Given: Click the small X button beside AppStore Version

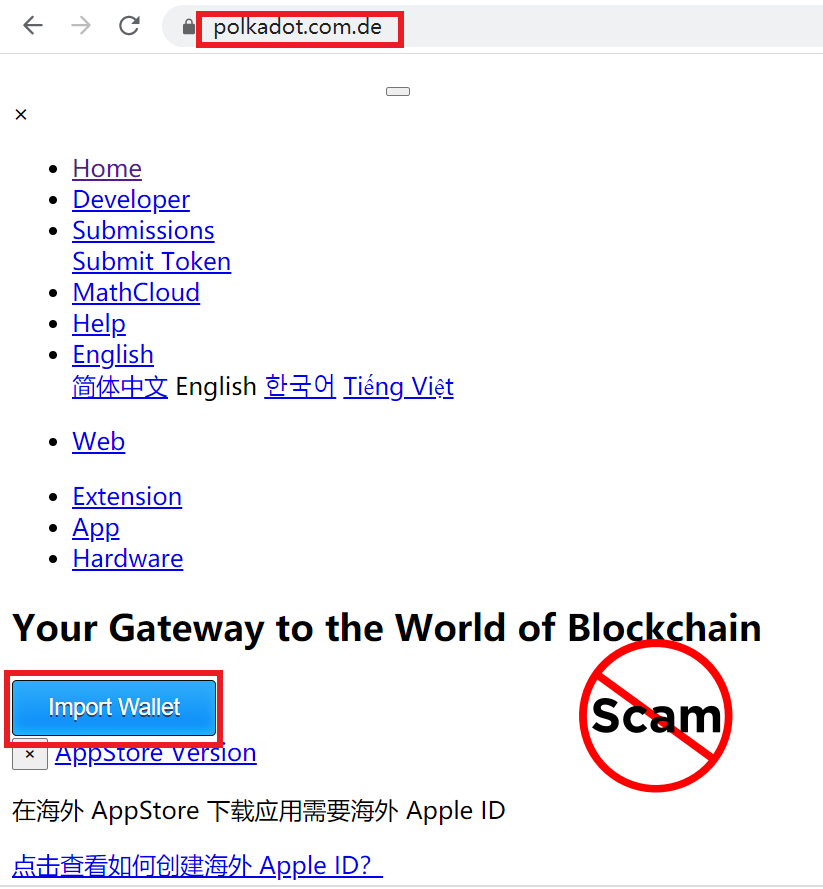Looking at the screenshot, I should pyautogui.click(x=30, y=754).
